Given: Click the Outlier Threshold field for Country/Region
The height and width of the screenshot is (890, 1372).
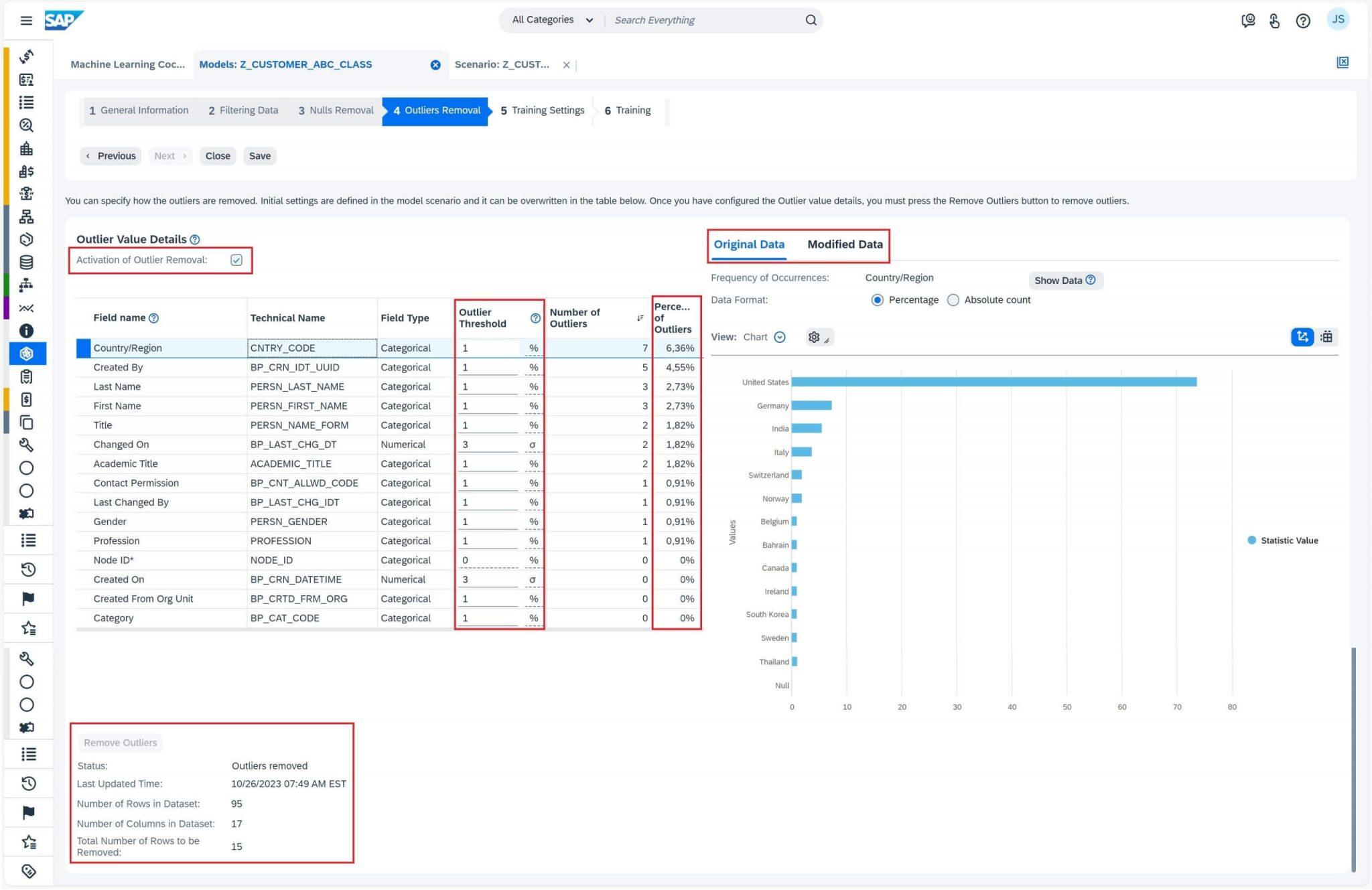Looking at the screenshot, I should click(488, 348).
